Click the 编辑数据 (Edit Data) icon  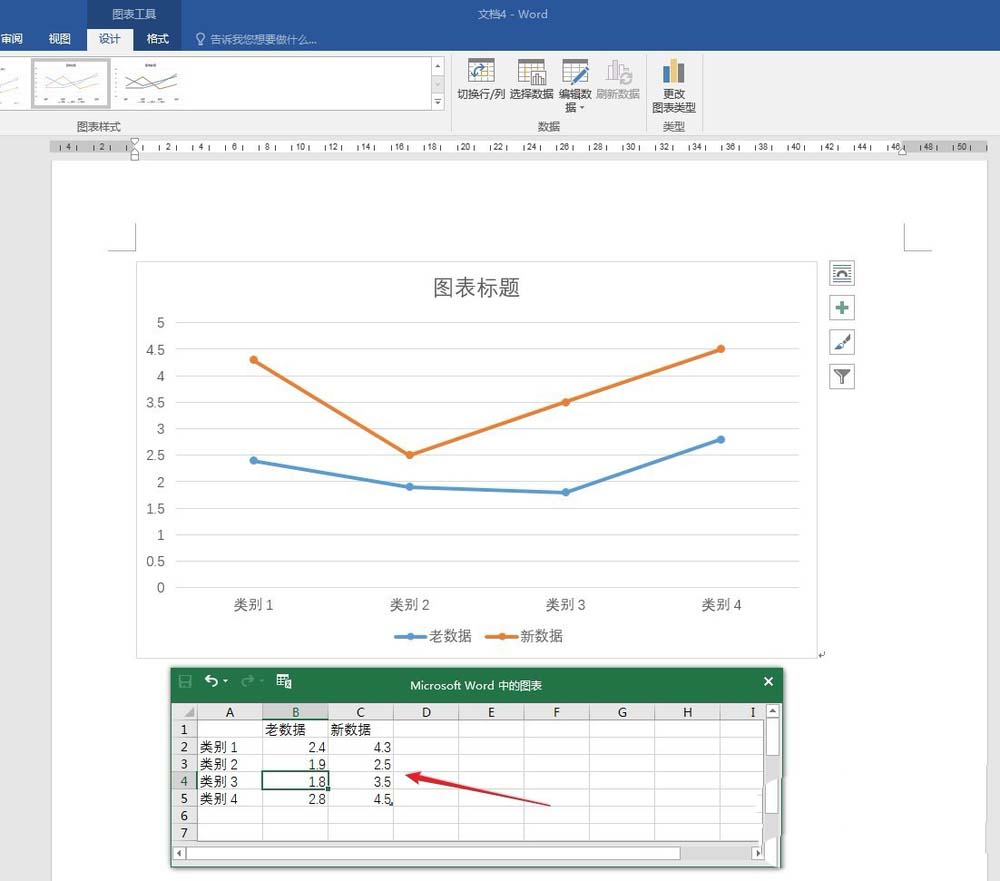pos(576,75)
